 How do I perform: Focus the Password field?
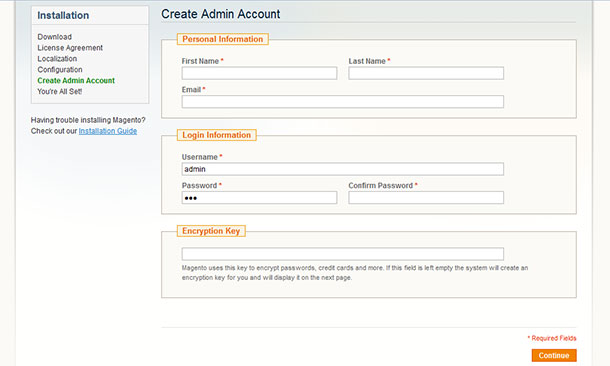pos(259,198)
